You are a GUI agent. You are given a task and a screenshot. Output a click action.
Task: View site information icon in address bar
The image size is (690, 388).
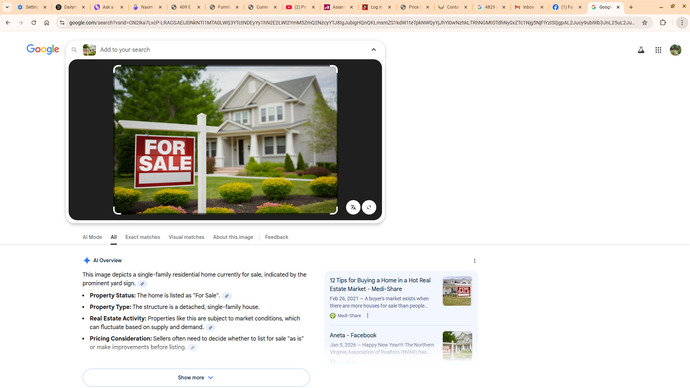coord(62,22)
